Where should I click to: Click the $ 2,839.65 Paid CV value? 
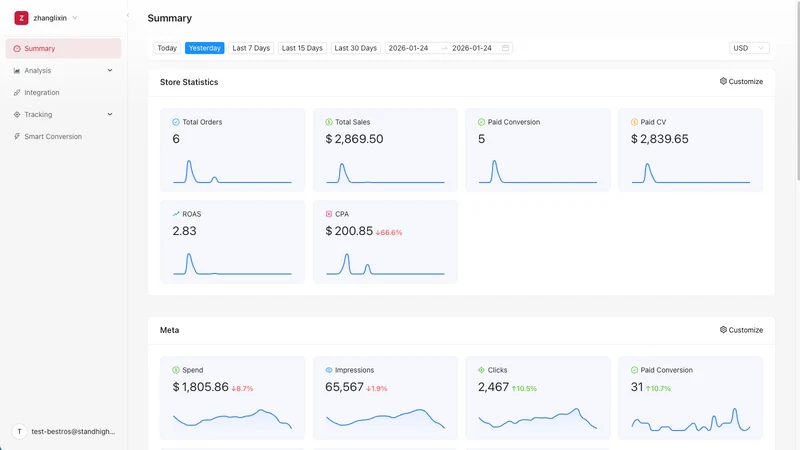tap(660, 139)
